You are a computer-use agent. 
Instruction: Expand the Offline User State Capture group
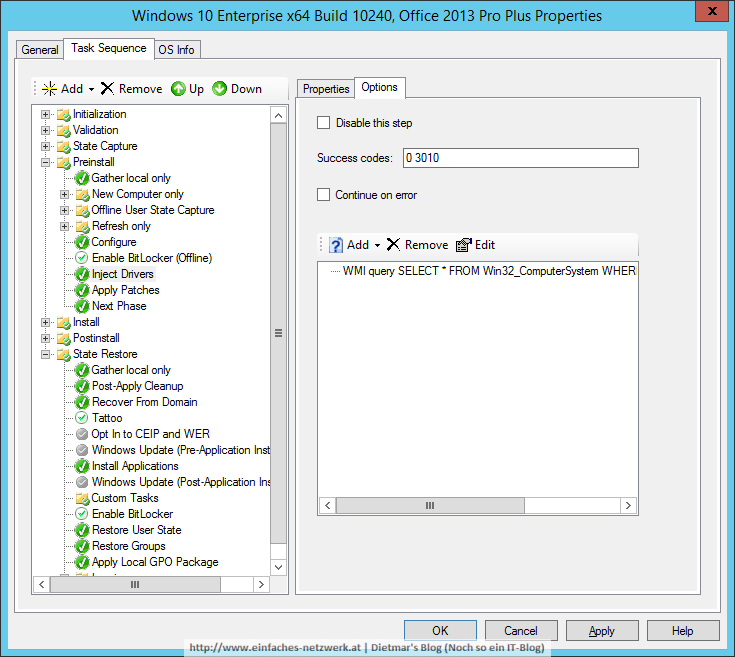pyautogui.click(x=64, y=210)
